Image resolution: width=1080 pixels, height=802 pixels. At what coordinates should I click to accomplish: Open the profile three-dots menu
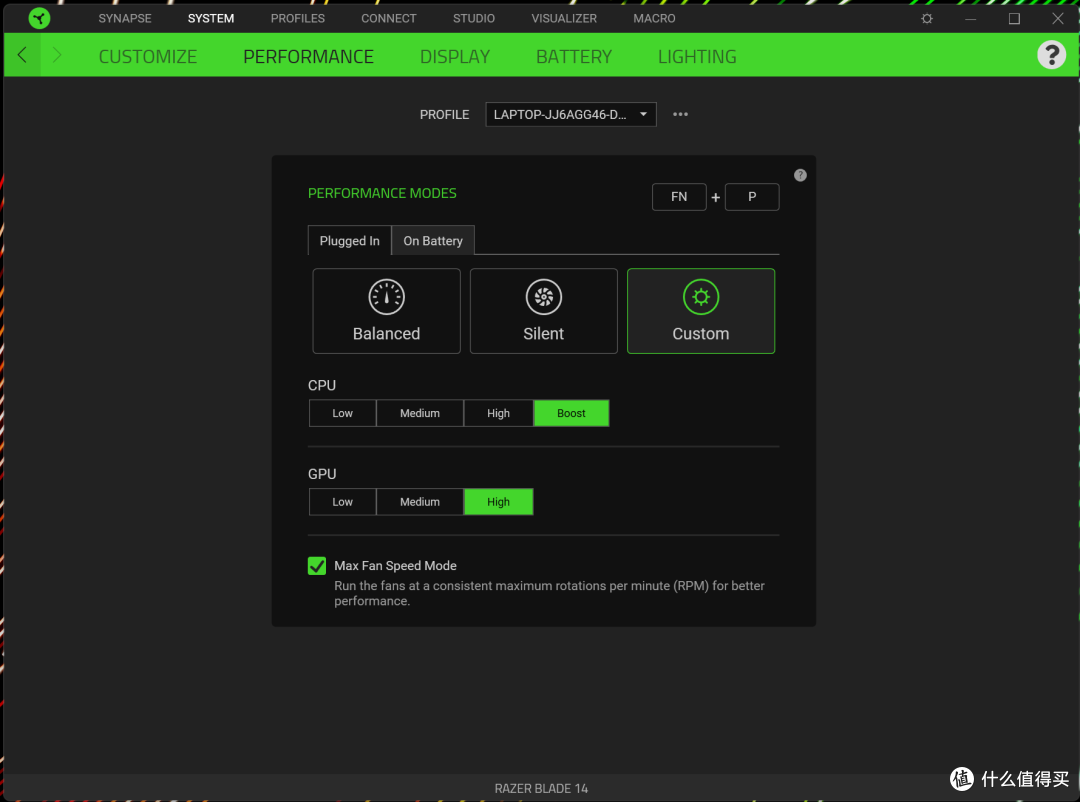tap(680, 114)
